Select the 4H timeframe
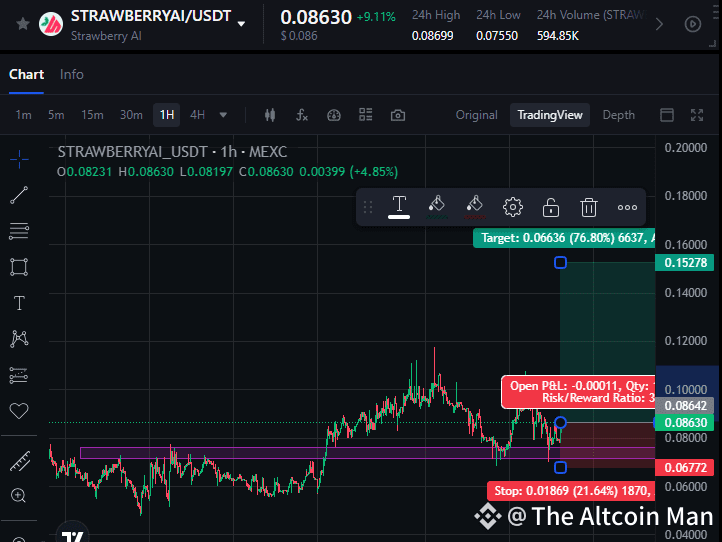Viewport: 722px width, 542px height. (x=198, y=115)
